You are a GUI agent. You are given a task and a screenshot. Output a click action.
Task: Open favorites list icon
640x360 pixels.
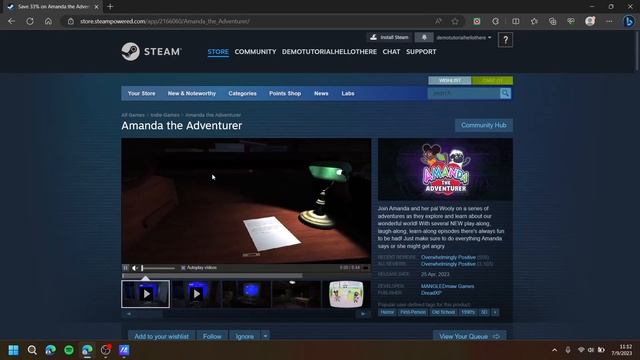point(534,21)
